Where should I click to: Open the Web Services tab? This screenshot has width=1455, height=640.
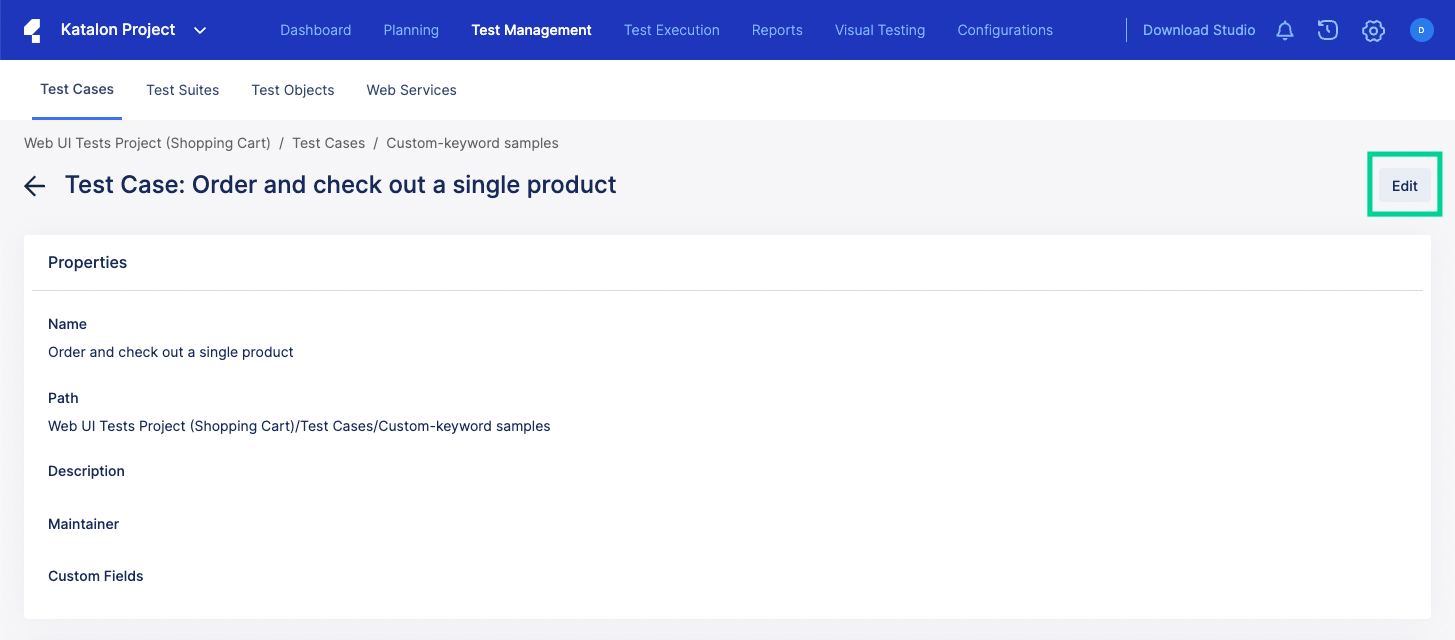point(411,90)
